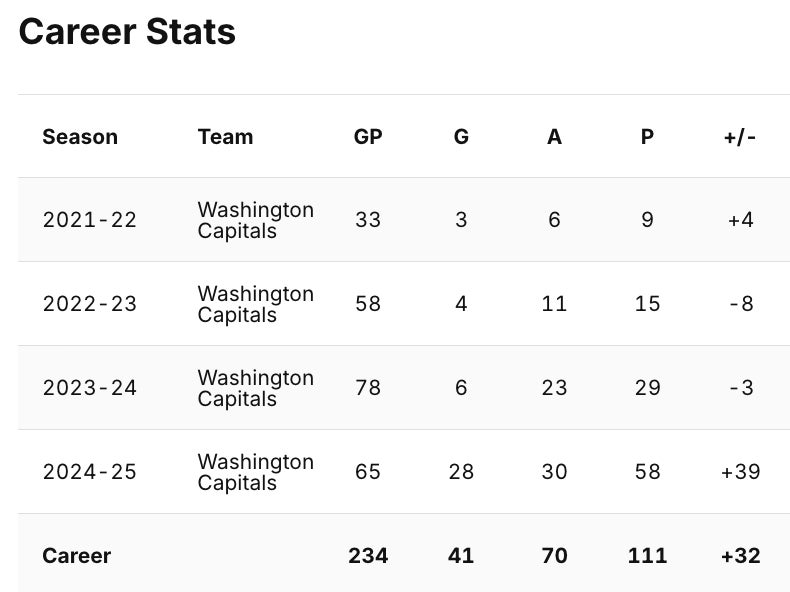Click the 58 points value for 2024-25
Viewport: 790px width, 592px height.
[x=647, y=472]
